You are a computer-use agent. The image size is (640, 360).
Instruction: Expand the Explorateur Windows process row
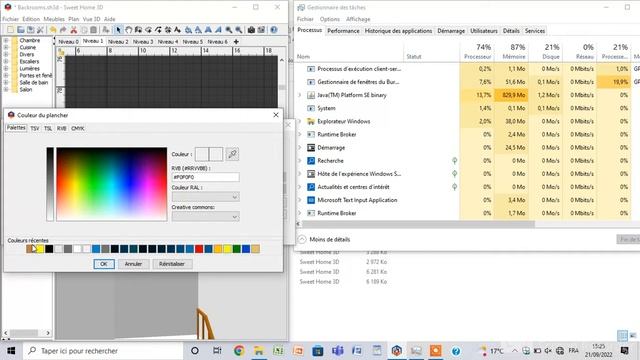coord(300,121)
